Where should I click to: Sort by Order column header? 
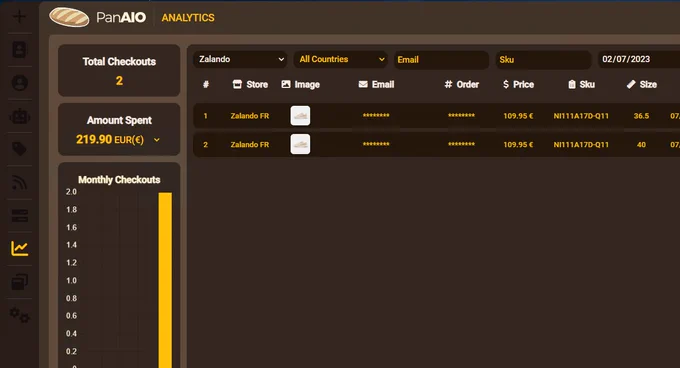click(461, 85)
